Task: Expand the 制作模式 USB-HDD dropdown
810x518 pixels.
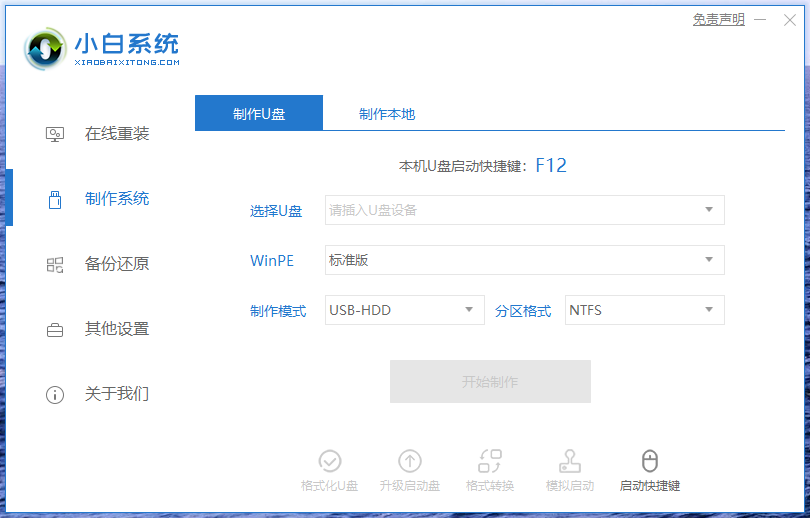Action: pos(404,310)
